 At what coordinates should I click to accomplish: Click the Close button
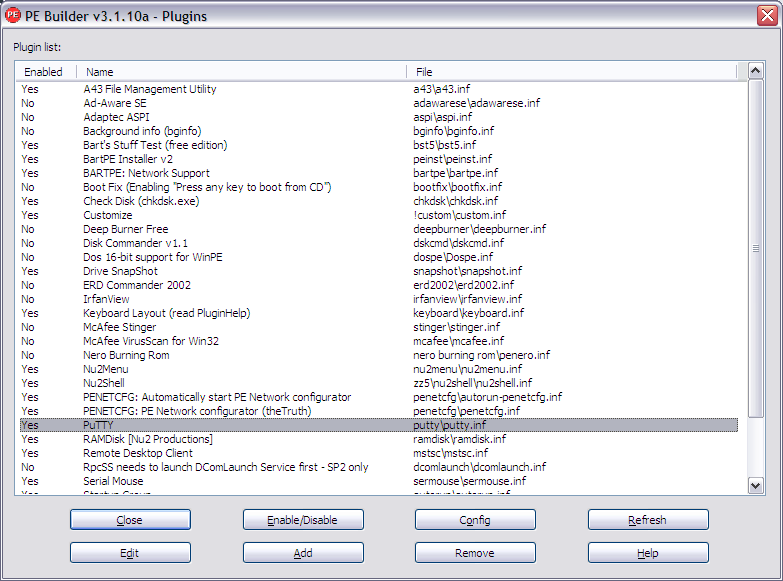(130, 520)
